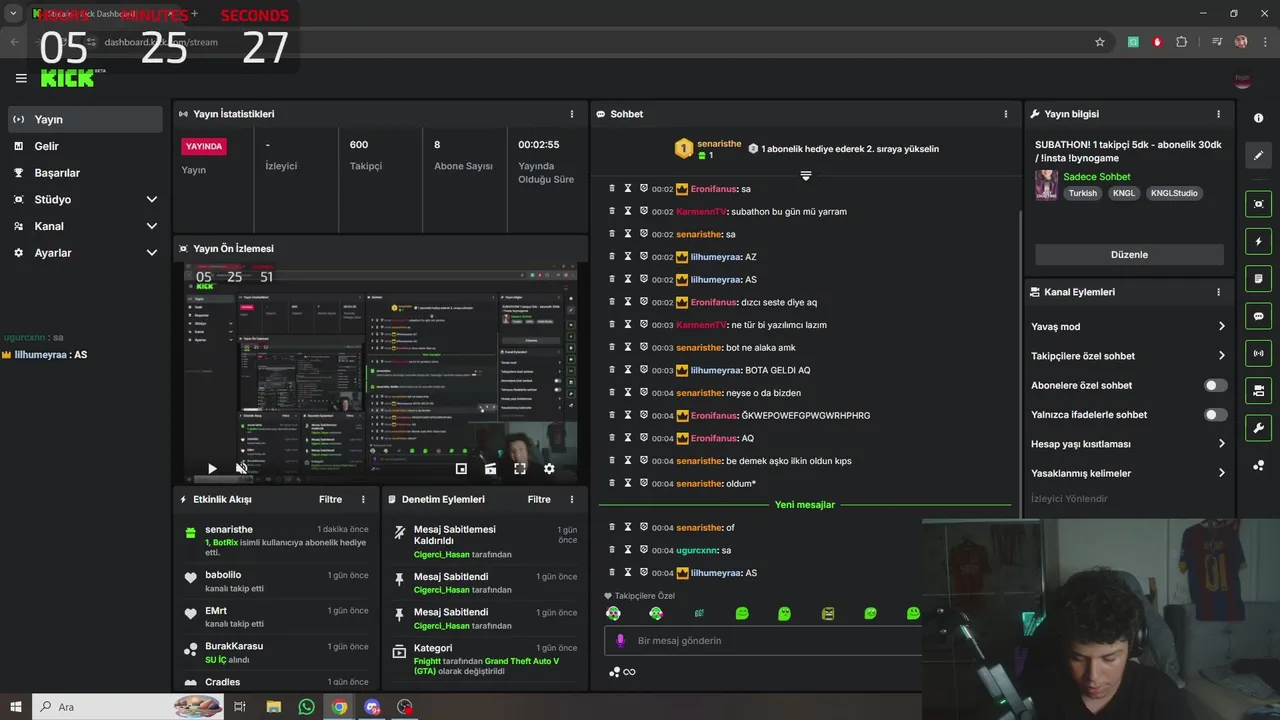
Task: Click the pencil edit icon in the right rail
Action: pyautogui.click(x=1258, y=156)
